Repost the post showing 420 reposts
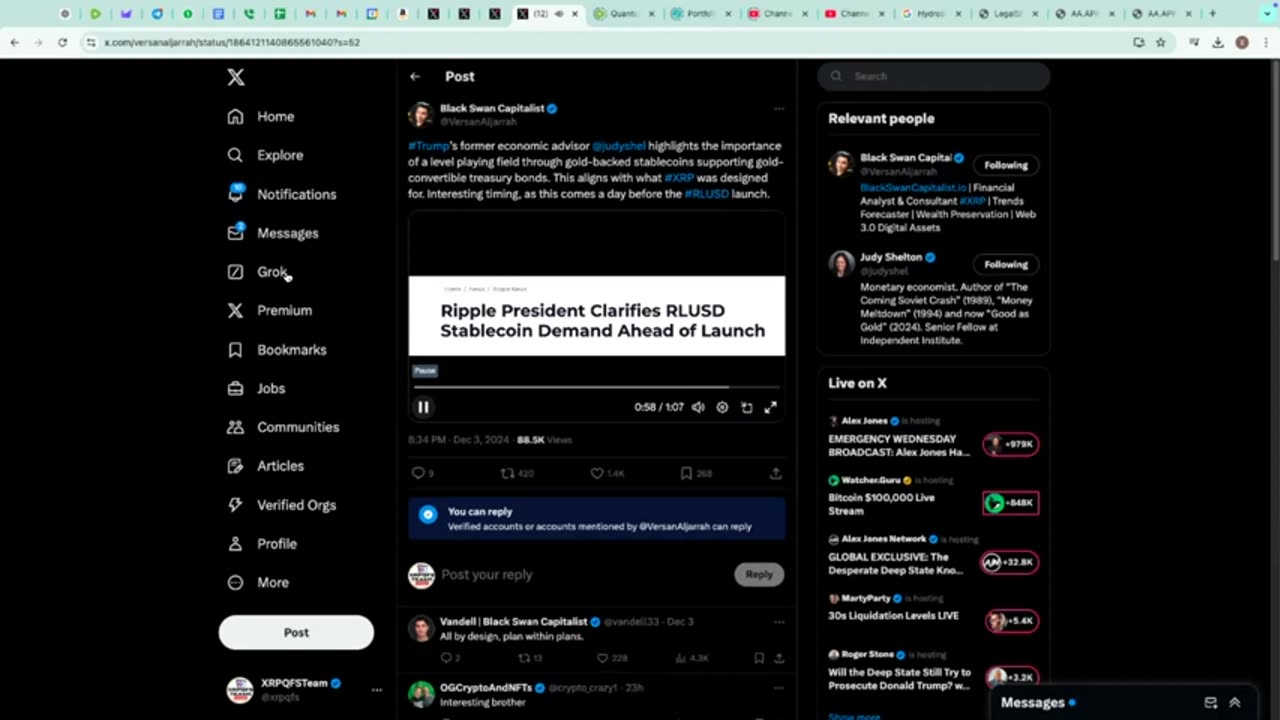1280x720 pixels. point(508,473)
